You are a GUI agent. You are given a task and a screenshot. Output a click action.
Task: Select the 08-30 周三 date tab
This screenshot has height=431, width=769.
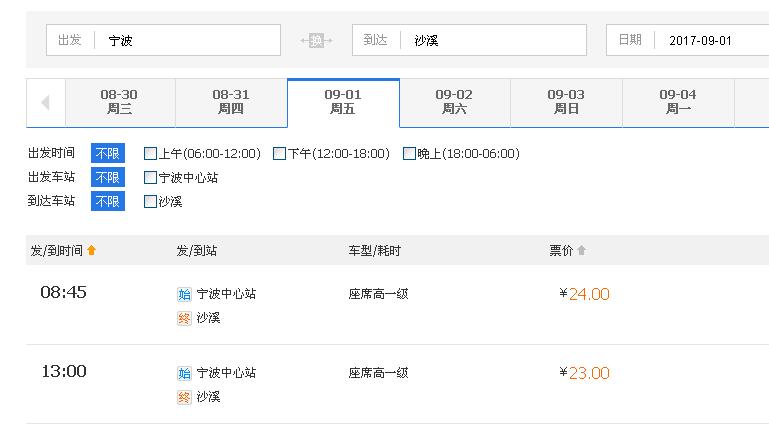pyautogui.click(x=119, y=102)
